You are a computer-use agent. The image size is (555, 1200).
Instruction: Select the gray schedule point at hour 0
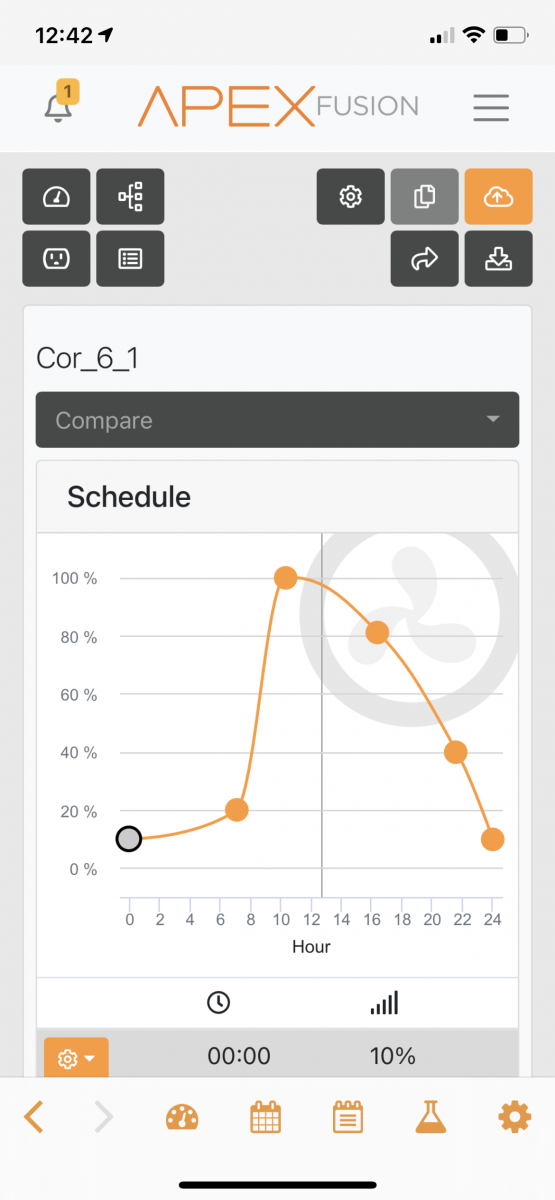(x=129, y=838)
